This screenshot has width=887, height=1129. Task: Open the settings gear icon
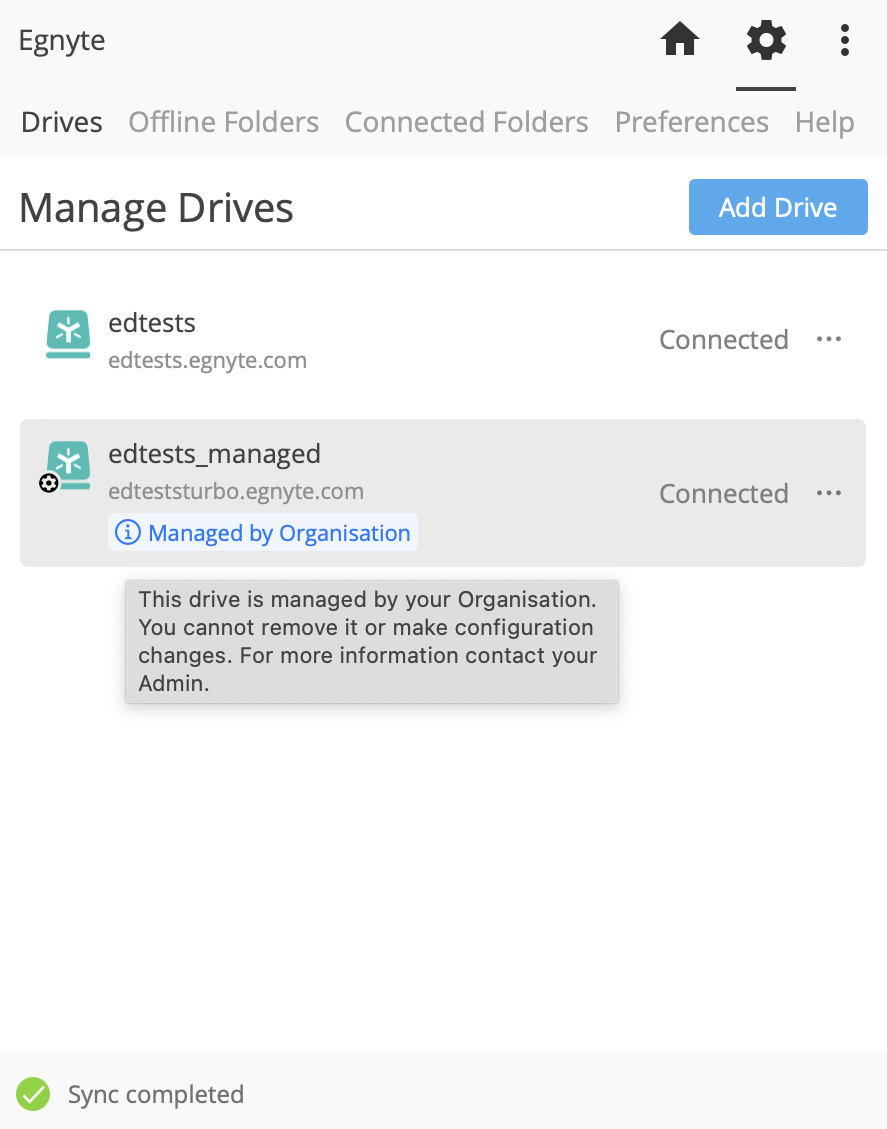(x=766, y=40)
